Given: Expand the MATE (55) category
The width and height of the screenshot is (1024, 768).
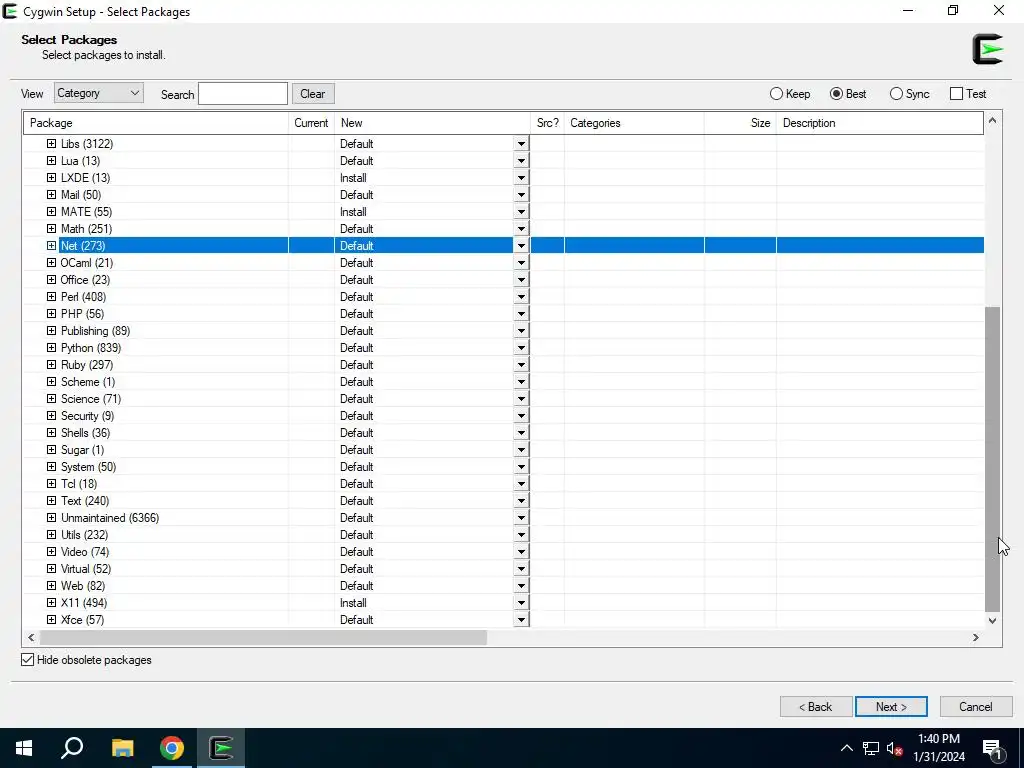Looking at the screenshot, I should pyautogui.click(x=52, y=212).
